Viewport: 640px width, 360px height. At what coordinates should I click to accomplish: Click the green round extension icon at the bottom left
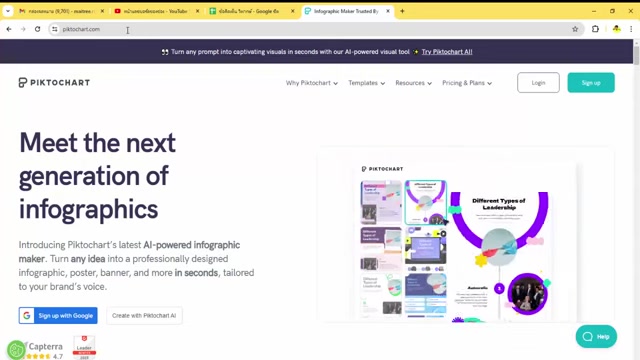click(x=16, y=350)
